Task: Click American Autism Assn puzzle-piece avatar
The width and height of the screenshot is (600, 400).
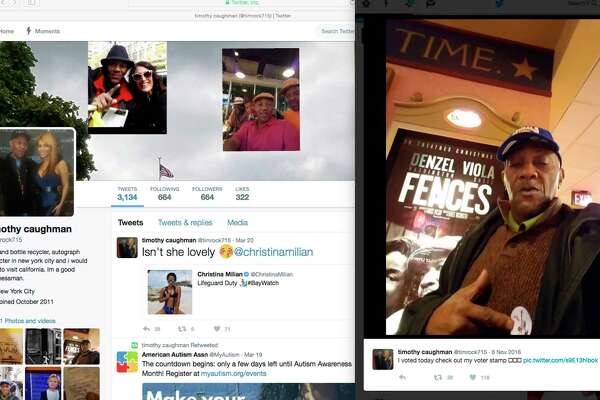Action: click(x=127, y=361)
